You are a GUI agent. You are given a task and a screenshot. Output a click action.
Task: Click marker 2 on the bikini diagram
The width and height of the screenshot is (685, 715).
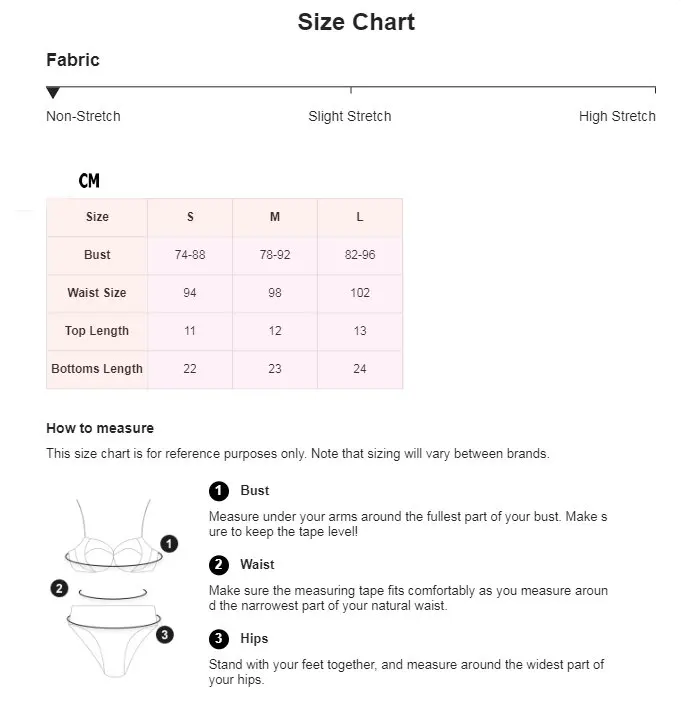coord(59,589)
